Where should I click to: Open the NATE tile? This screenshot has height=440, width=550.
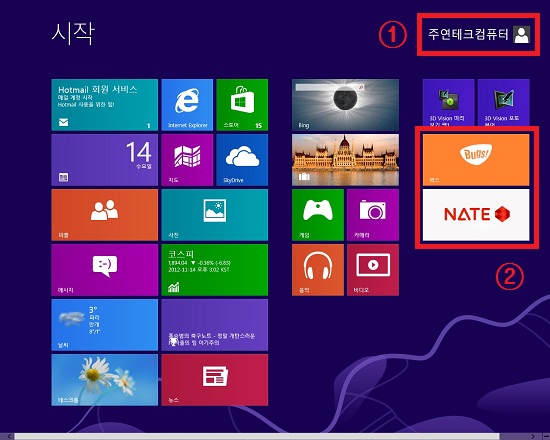[x=476, y=215]
